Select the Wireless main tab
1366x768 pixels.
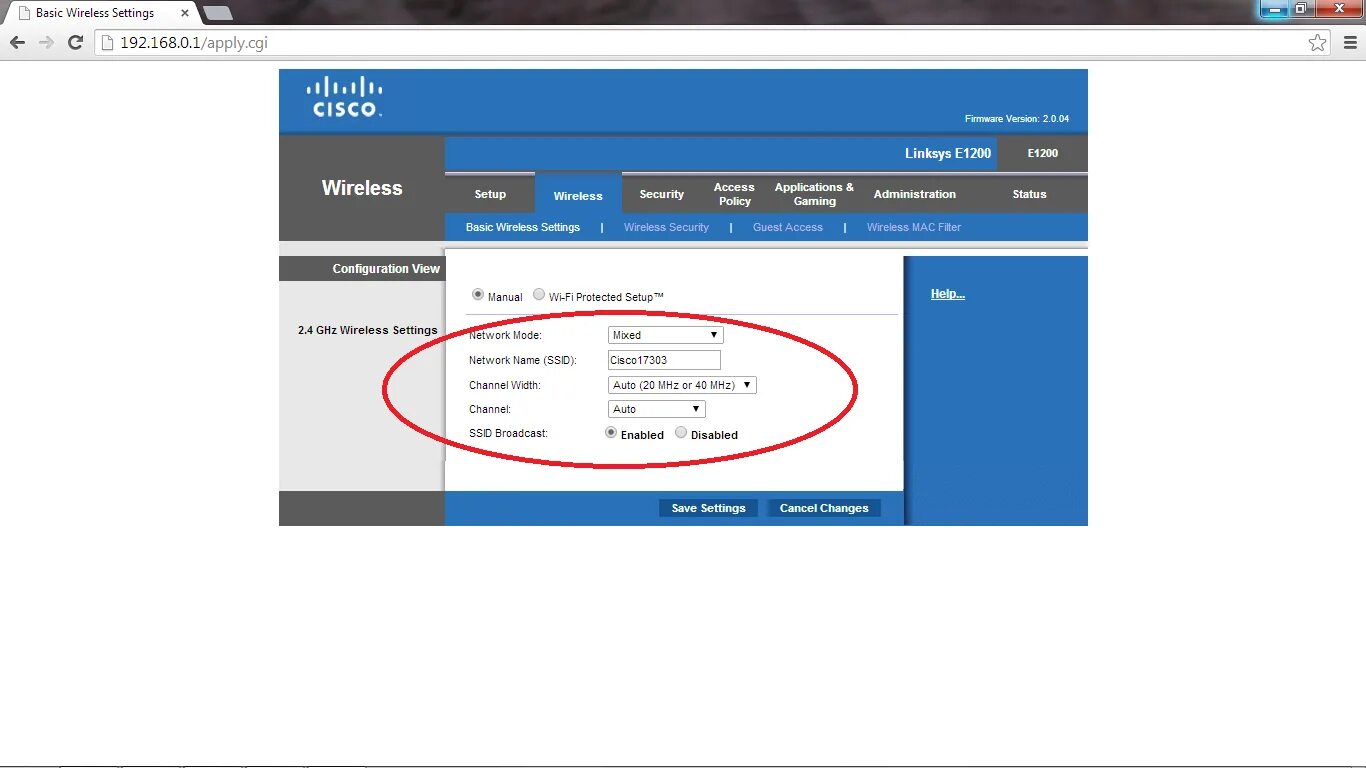[578, 194]
